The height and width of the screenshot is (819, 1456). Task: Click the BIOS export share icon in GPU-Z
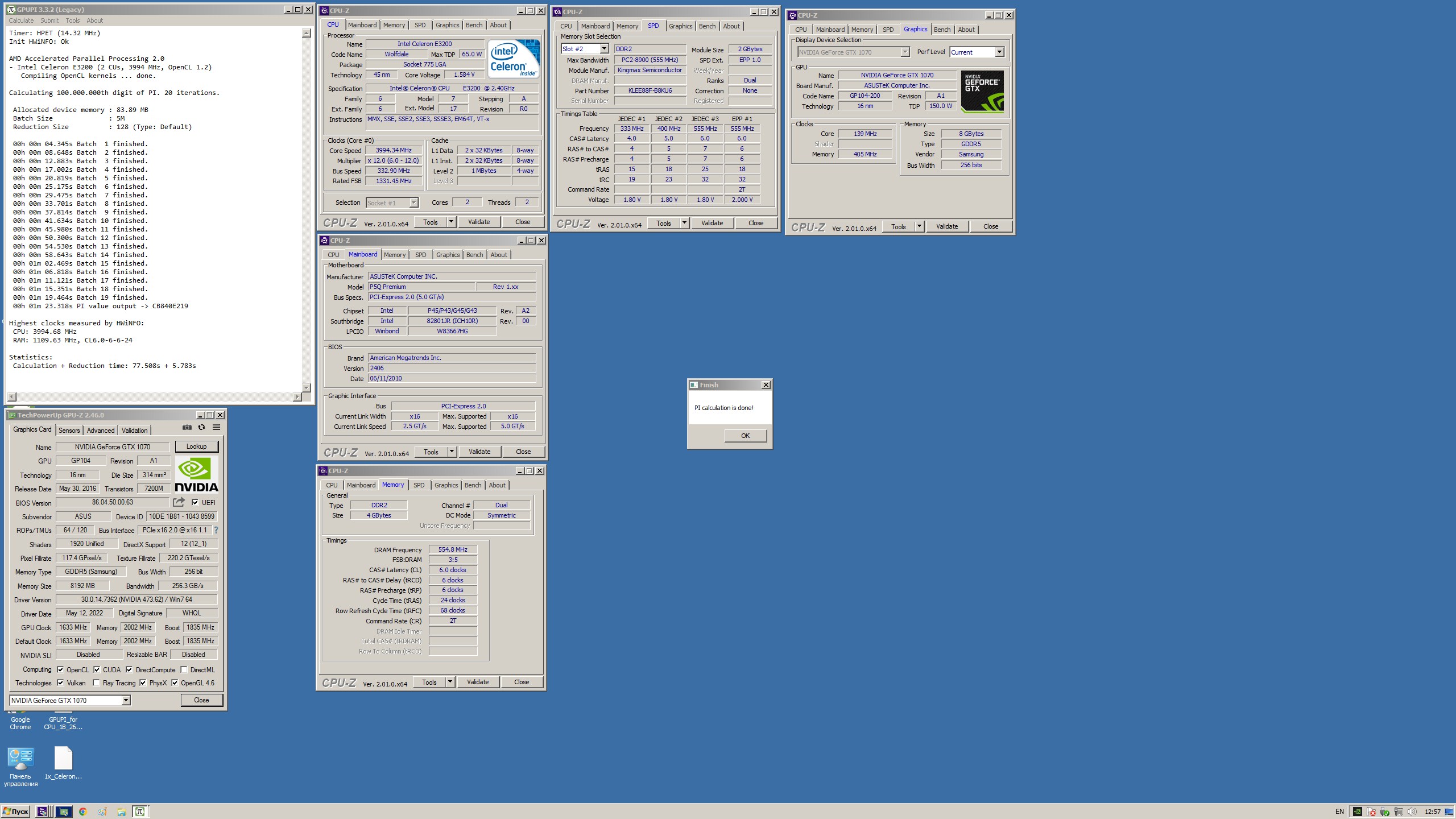coord(179,502)
